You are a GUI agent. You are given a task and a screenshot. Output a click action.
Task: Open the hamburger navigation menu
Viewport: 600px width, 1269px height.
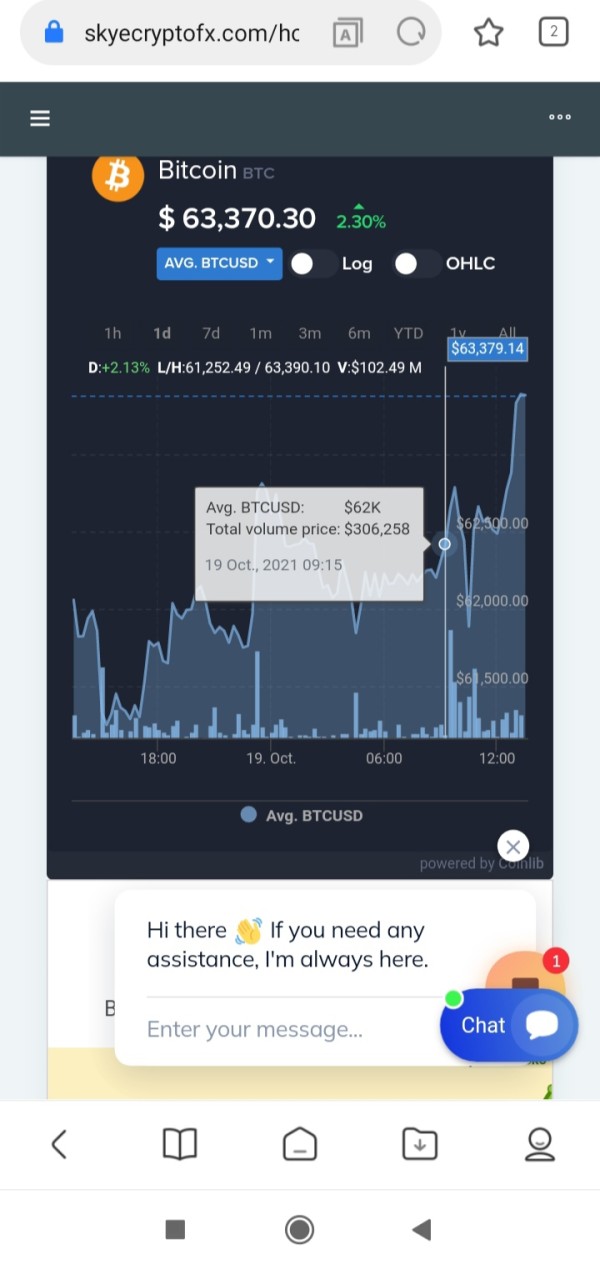(40, 118)
